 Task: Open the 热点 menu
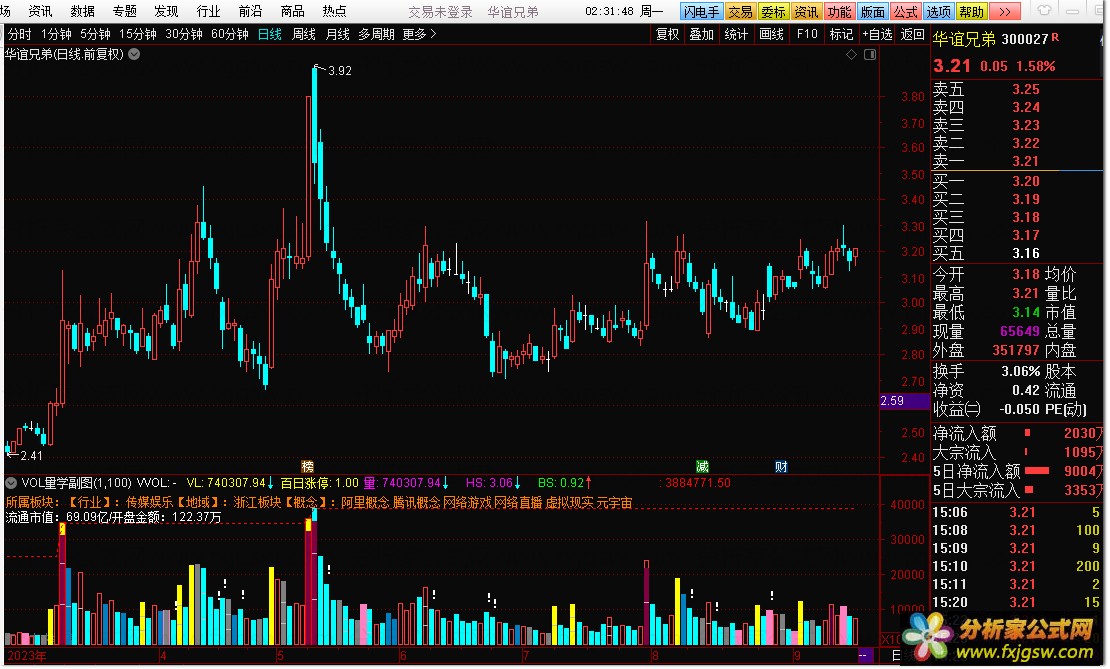coord(334,11)
